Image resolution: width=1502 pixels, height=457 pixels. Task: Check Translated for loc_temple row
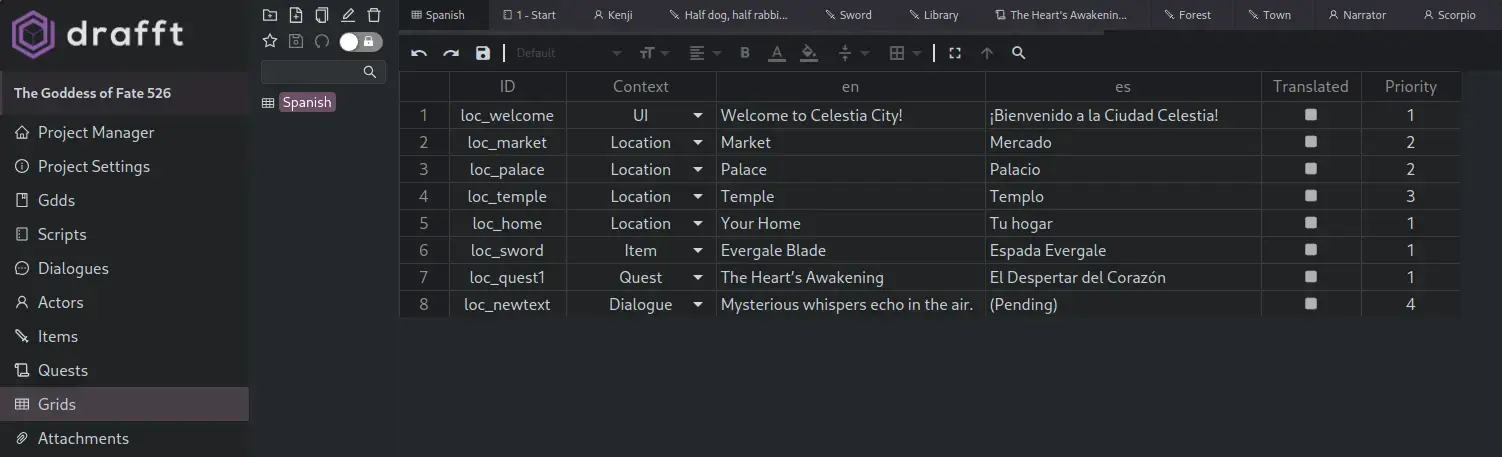pos(1311,196)
